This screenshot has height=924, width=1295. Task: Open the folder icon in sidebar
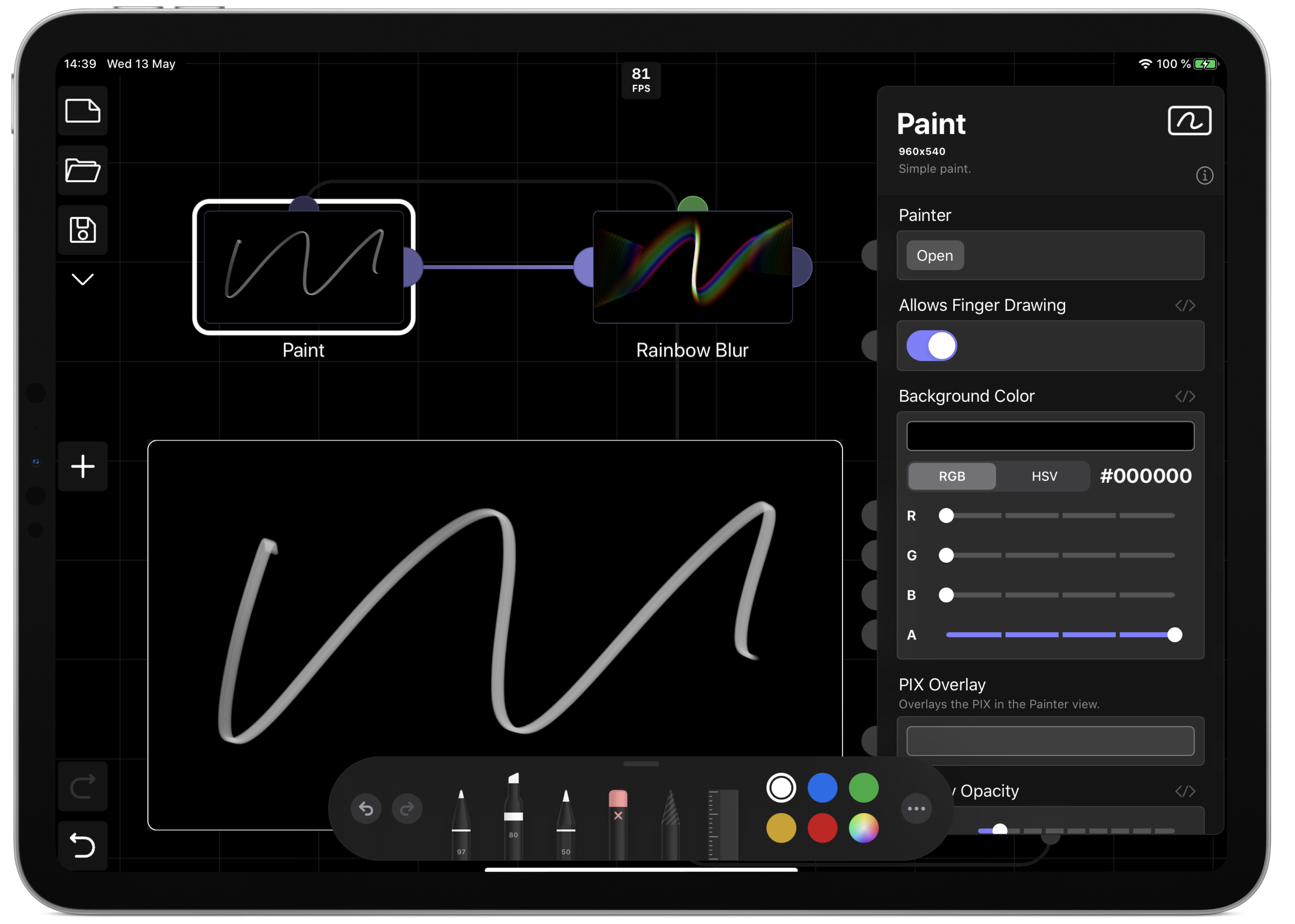click(x=83, y=170)
